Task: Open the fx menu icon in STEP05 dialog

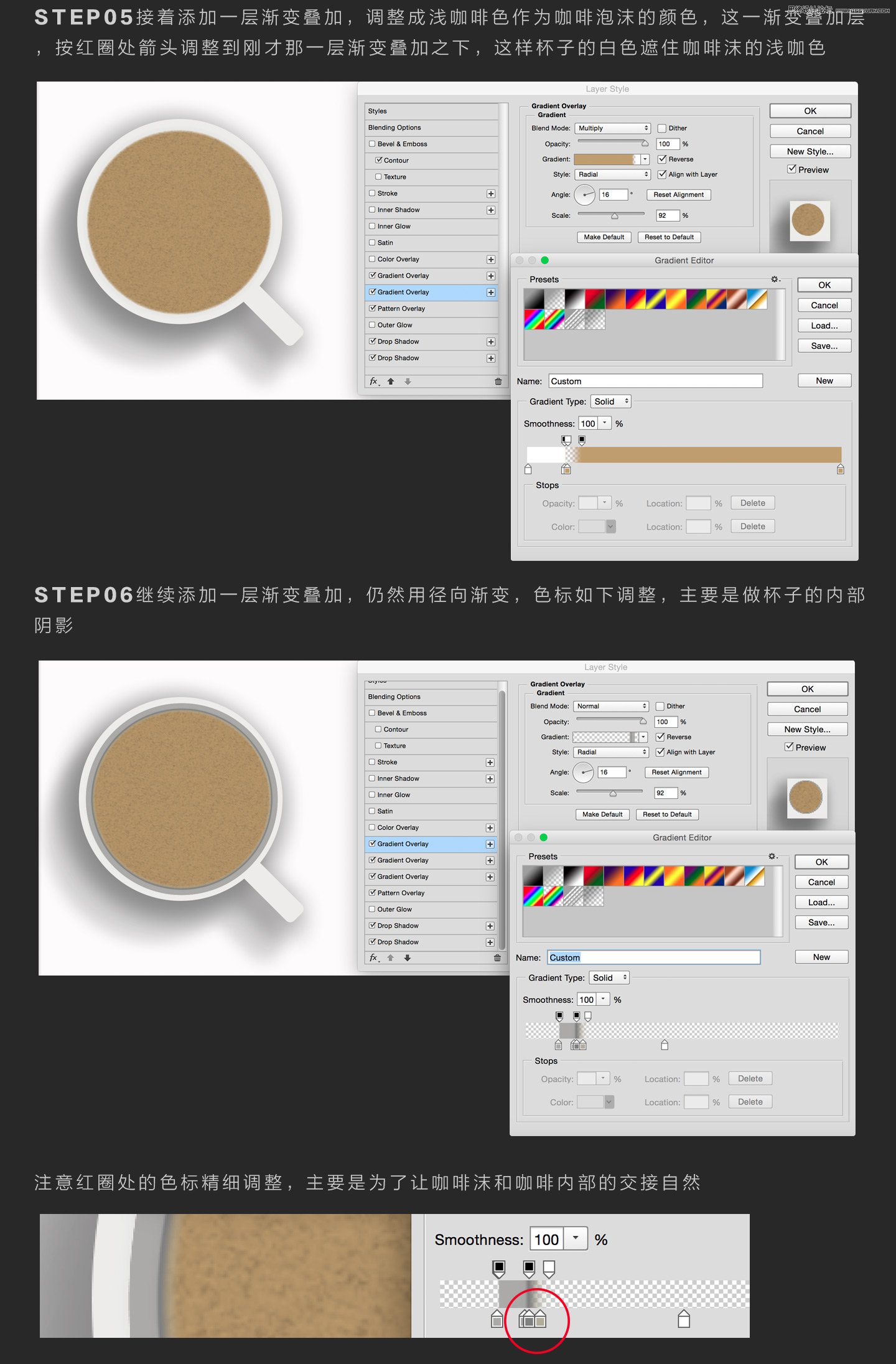Action: tap(375, 382)
